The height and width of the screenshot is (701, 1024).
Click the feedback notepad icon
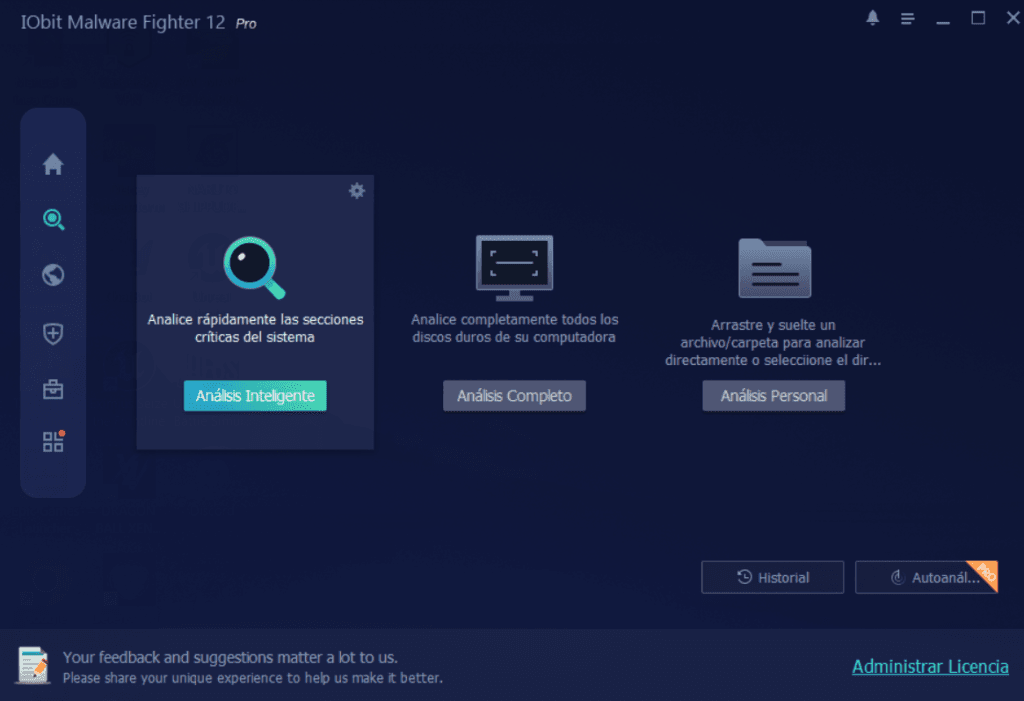tap(33, 666)
